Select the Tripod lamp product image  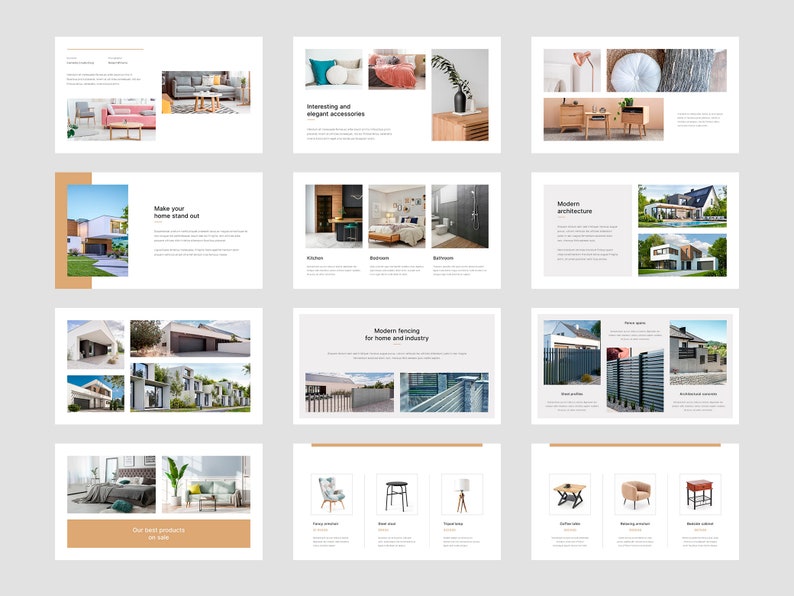point(462,495)
